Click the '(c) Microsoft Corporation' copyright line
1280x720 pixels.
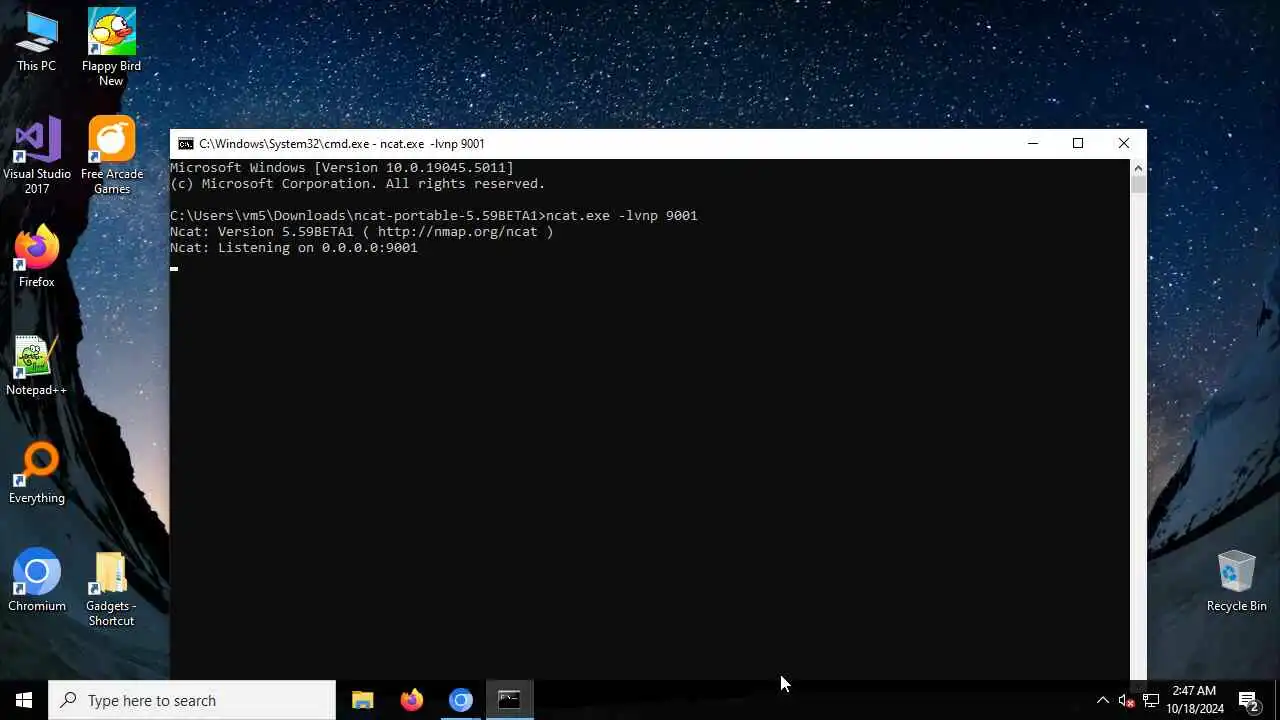(x=358, y=184)
